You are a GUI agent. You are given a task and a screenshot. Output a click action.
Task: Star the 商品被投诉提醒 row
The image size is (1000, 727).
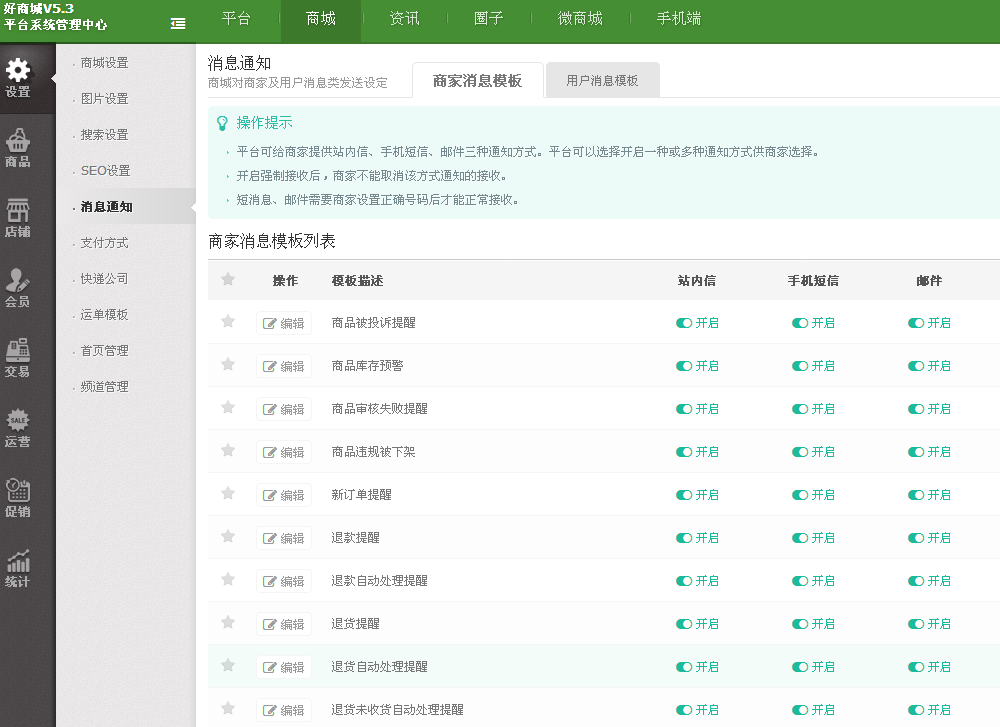point(228,321)
